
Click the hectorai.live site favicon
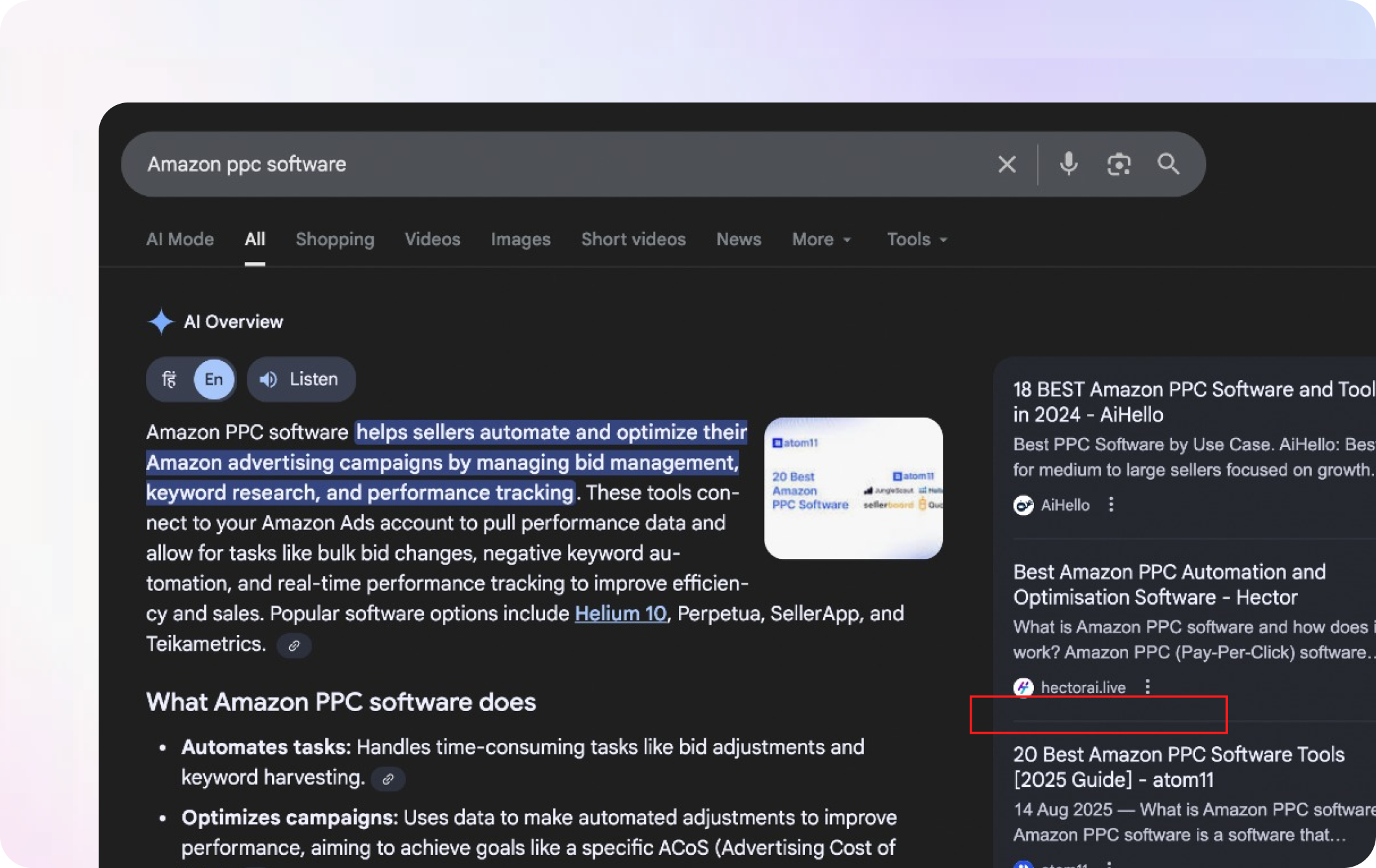tap(1024, 687)
